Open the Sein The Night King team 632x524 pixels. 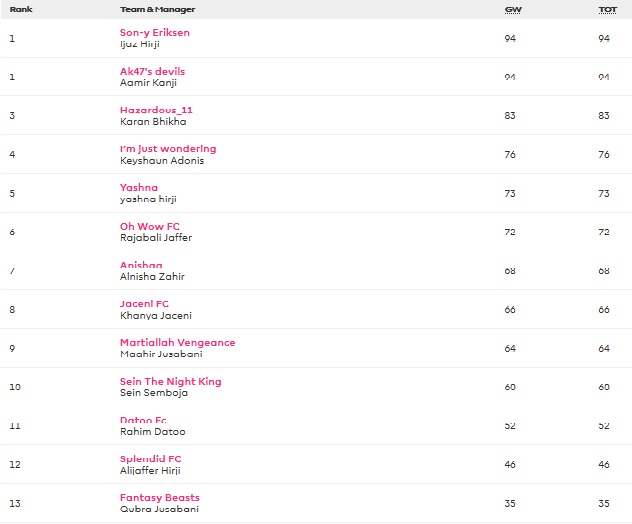[170, 381]
